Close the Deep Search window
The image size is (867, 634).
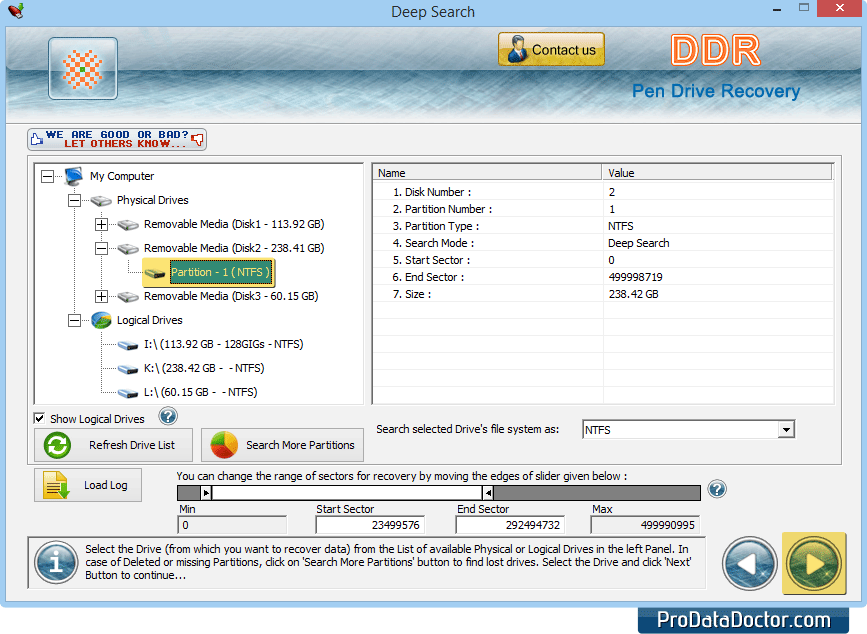pyautogui.click(x=840, y=8)
